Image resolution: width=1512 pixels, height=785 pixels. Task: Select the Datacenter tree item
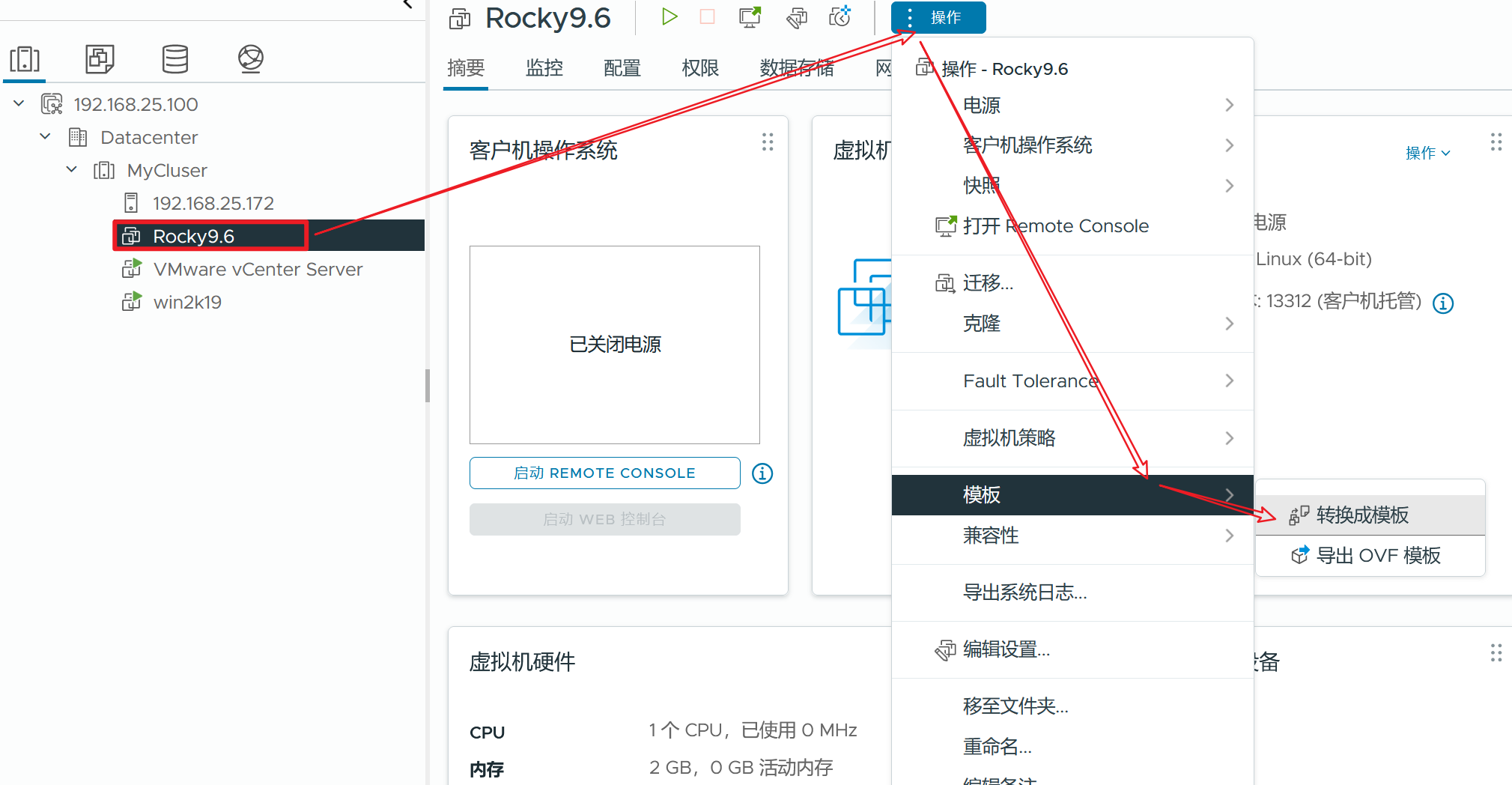(x=149, y=137)
